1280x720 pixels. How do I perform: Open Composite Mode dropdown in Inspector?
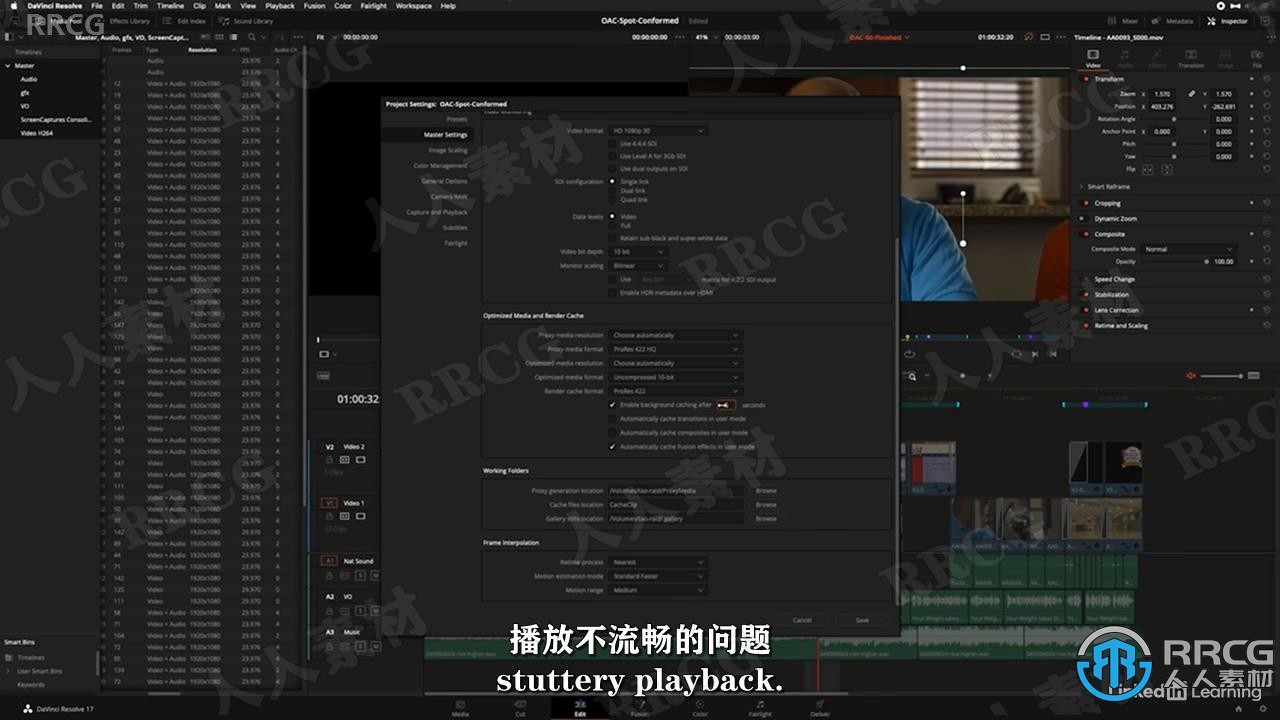tap(1190, 249)
